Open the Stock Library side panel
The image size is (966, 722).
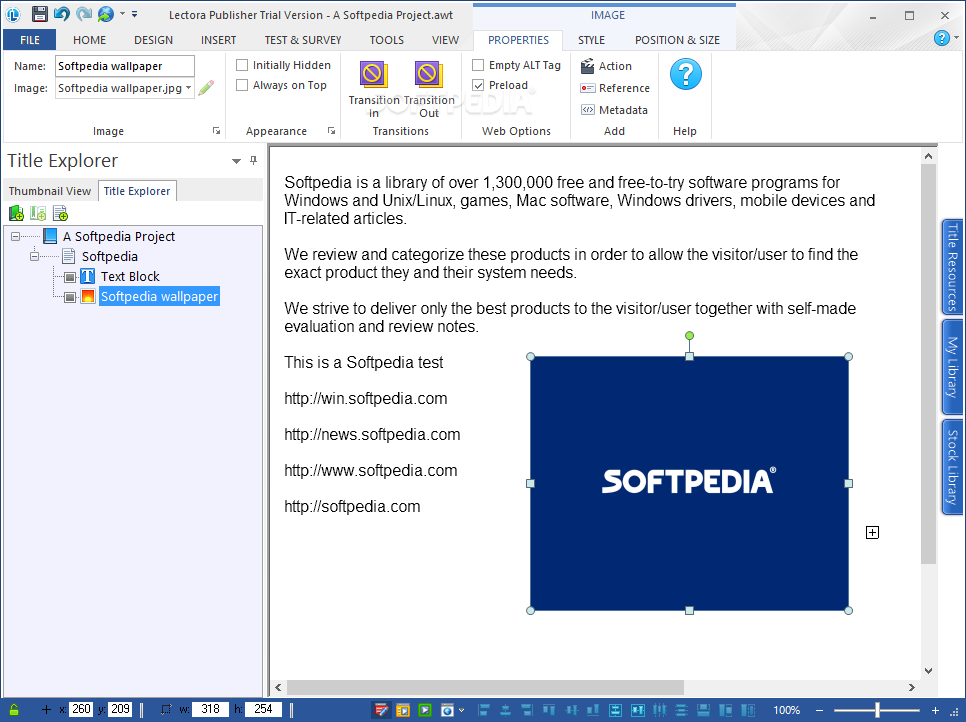(952, 466)
